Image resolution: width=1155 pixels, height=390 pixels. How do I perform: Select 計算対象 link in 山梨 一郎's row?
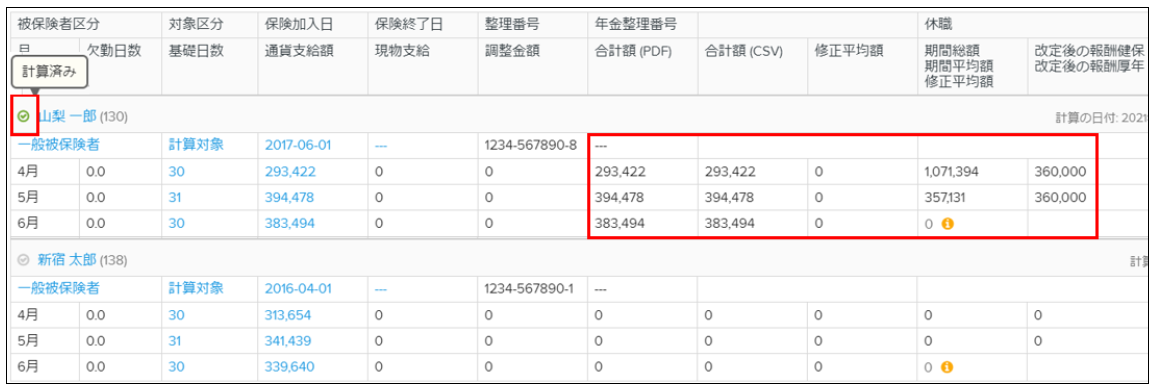[195, 144]
